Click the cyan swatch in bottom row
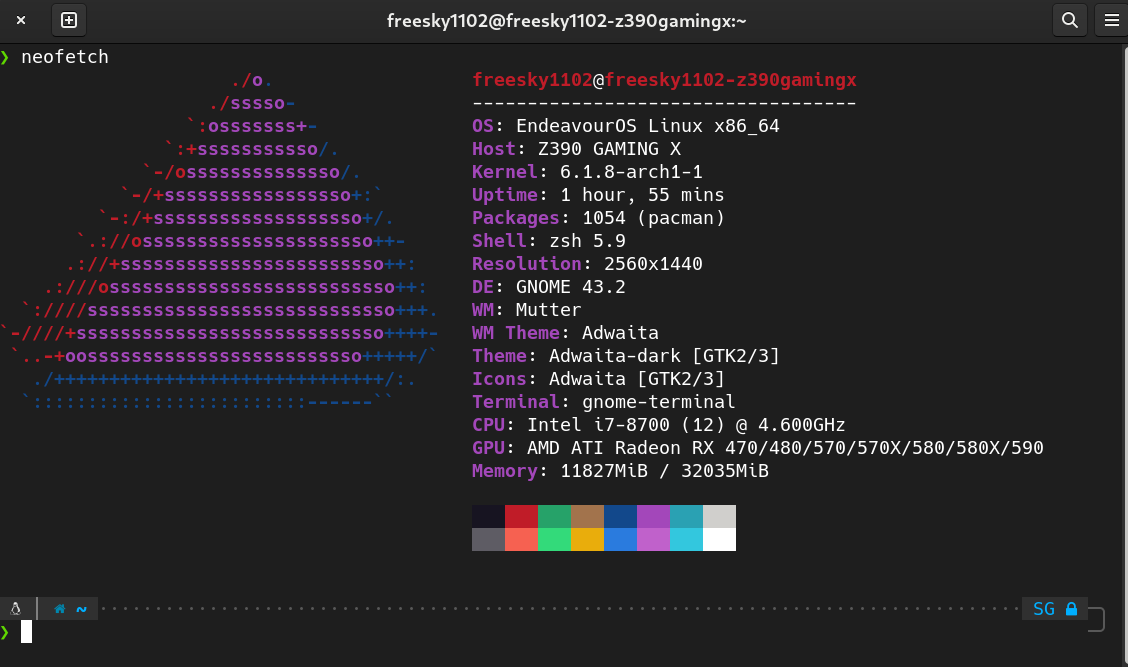Image resolution: width=1128 pixels, height=667 pixels. (x=686, y=540)
